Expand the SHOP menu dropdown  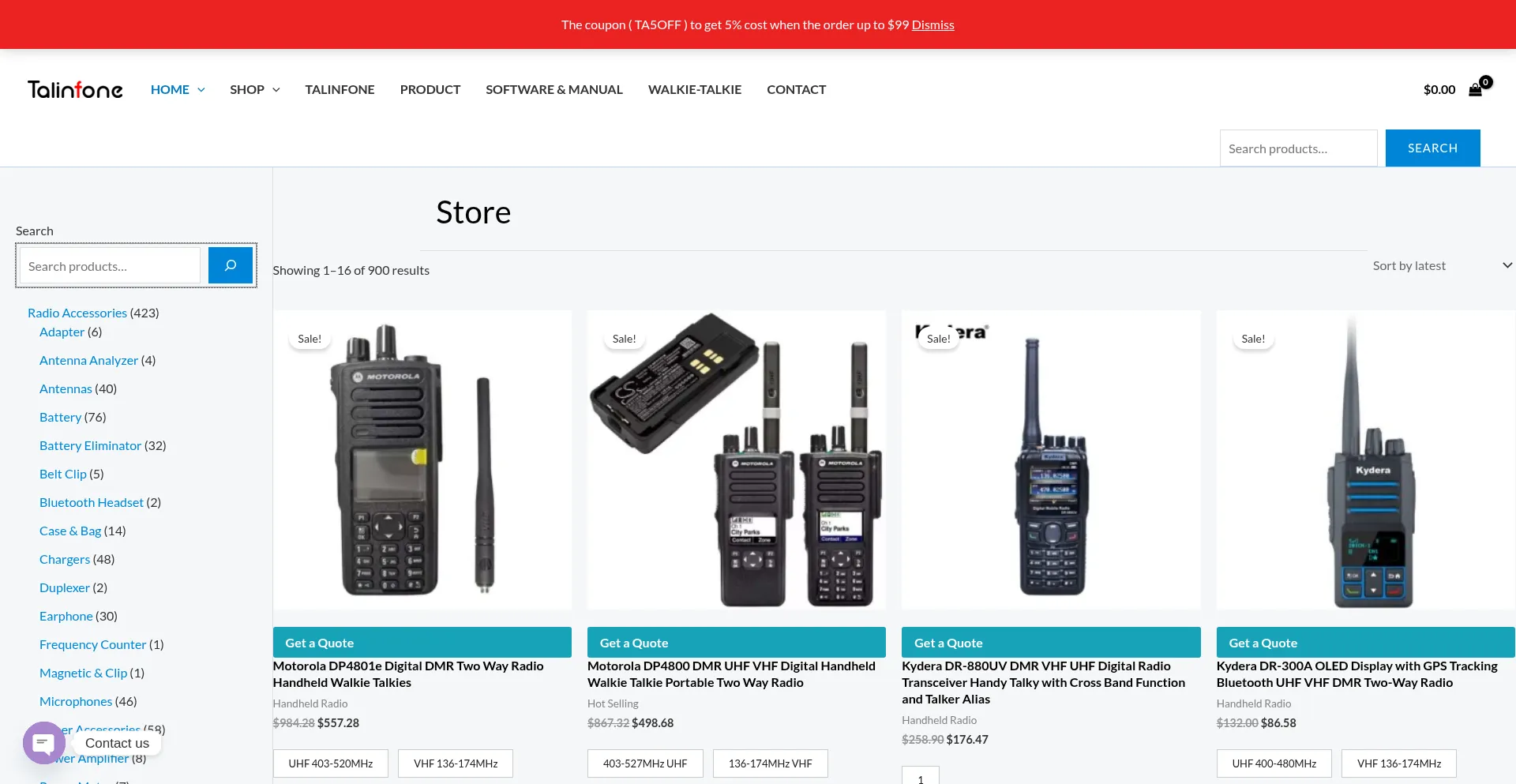point(276,90)
